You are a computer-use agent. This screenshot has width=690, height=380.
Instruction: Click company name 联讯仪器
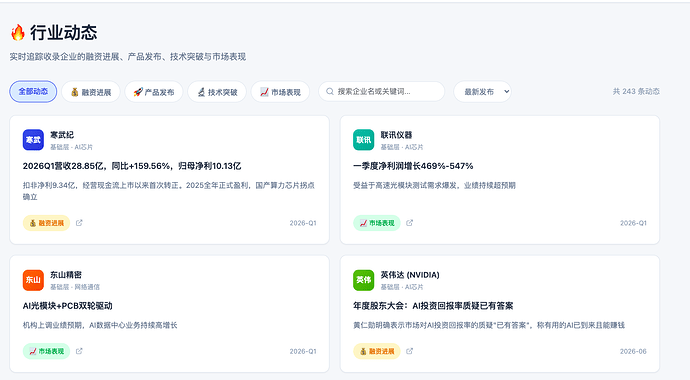click(x=396, y=135)
